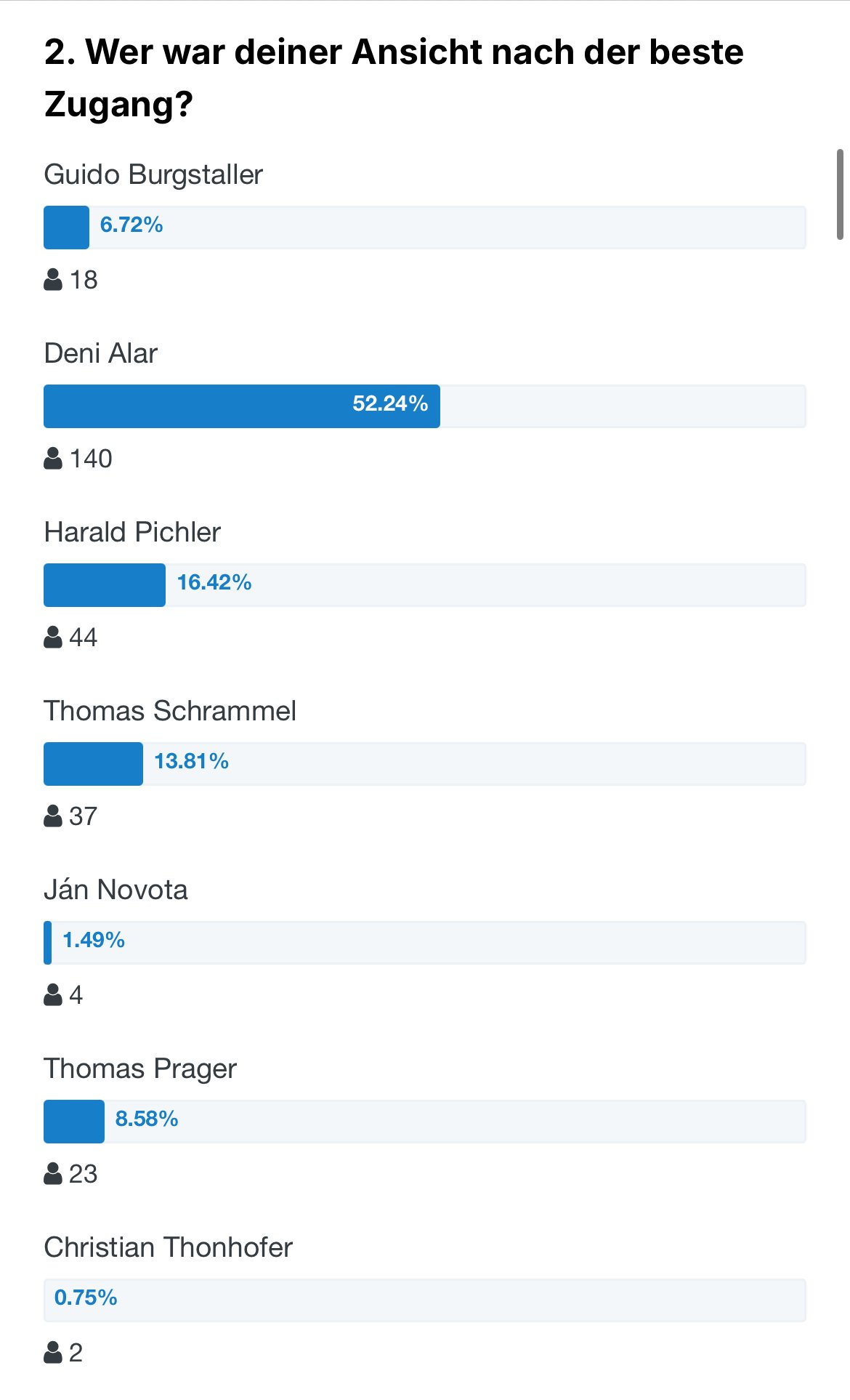The image size is (850, 1400).
Task: Click the Ján Novota 1.49% bar
Action: [x=425, y=943]
